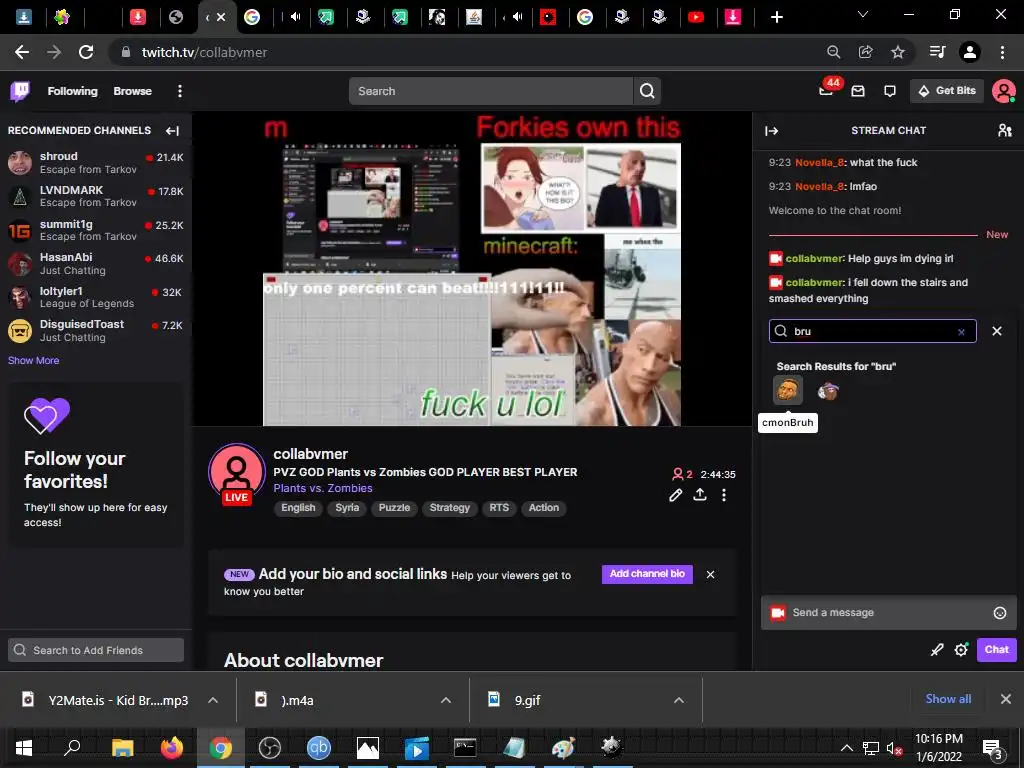Show hidden system tray icons
The width and height of the screenshot is (1024, 768).
[x=846, y=748]
